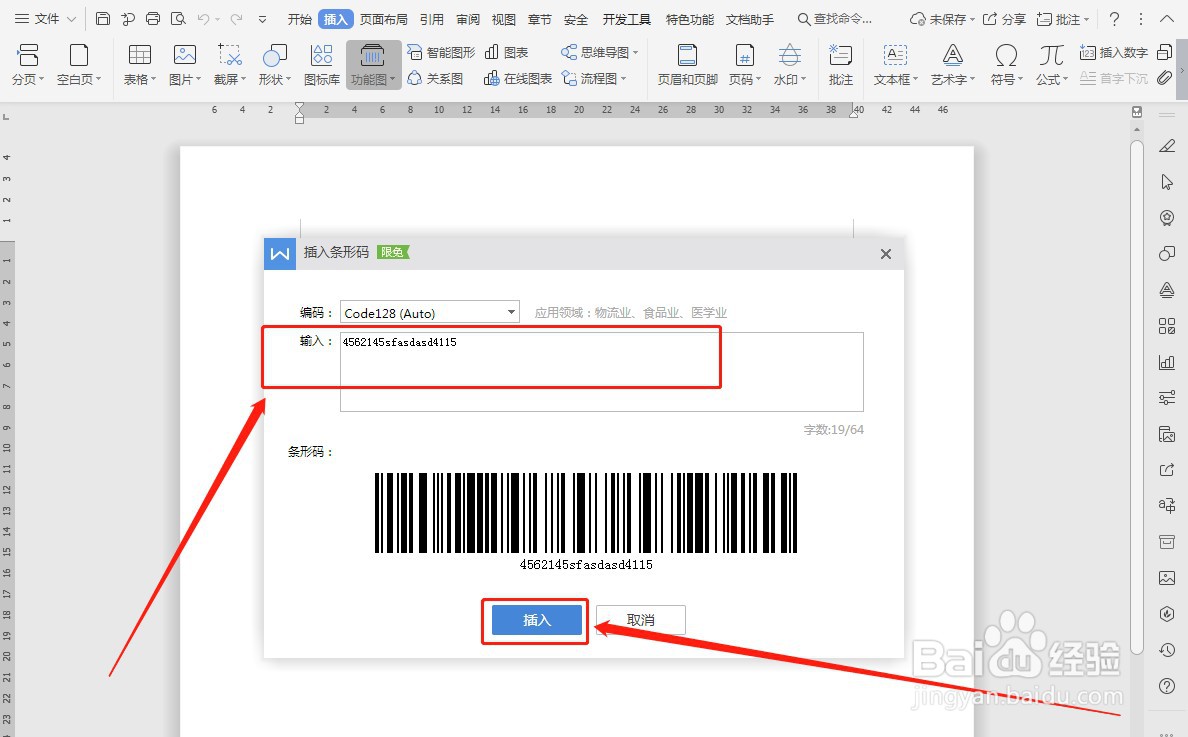Click the 查找命令 search box

pos(835,19)
